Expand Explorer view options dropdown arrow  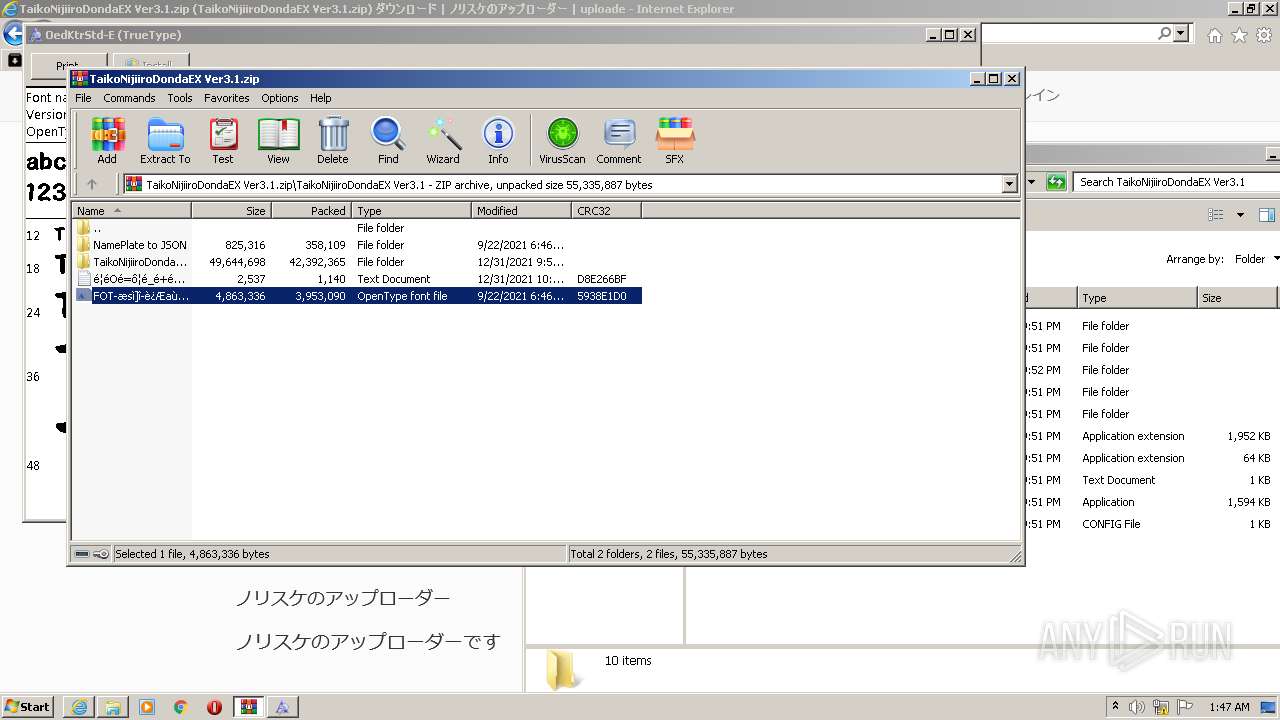point(1240,215)
